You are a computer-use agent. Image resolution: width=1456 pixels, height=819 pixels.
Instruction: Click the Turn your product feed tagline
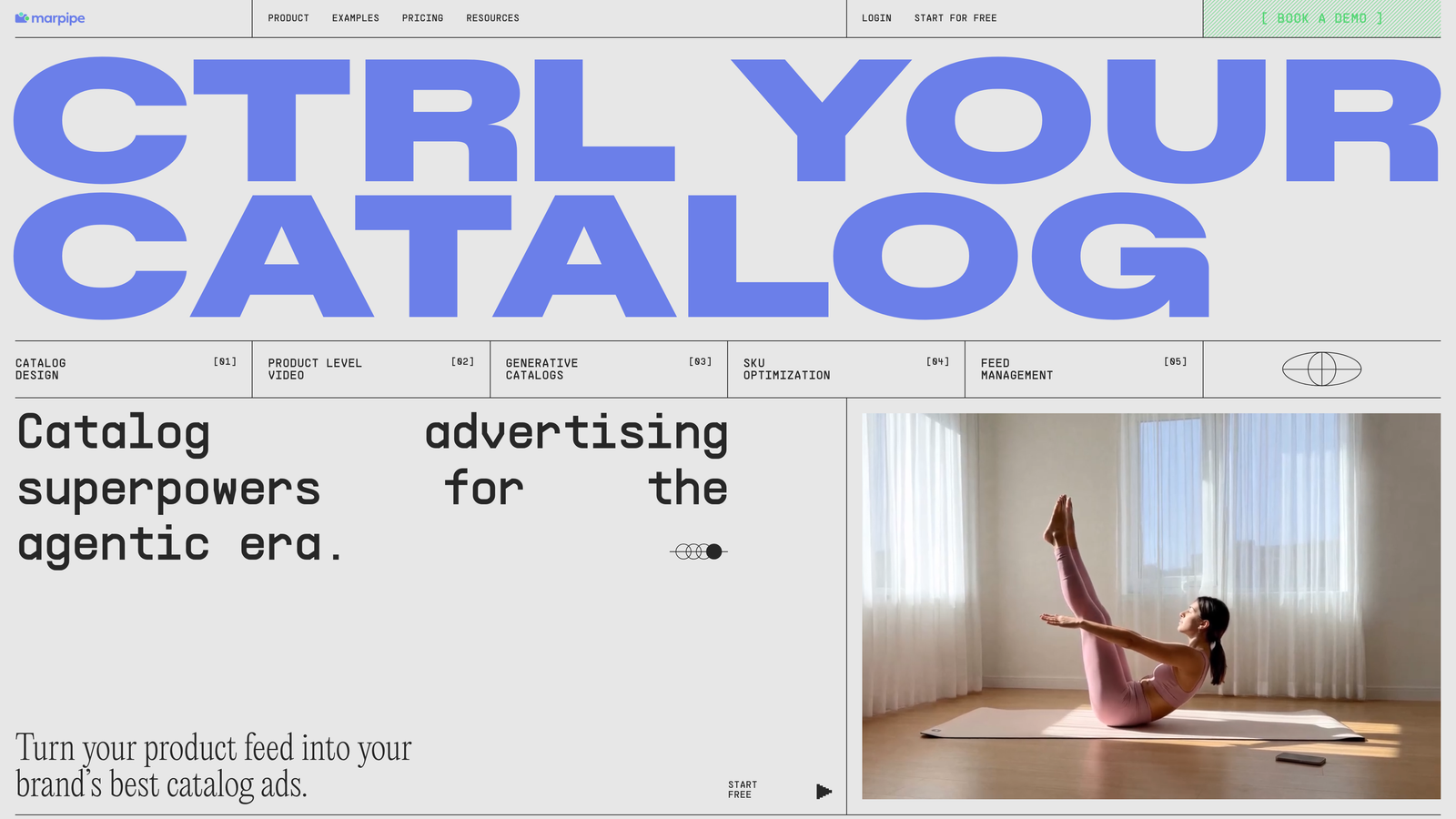214,765
